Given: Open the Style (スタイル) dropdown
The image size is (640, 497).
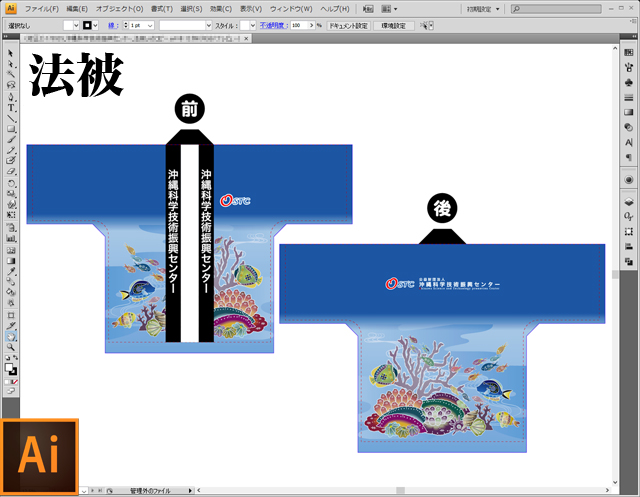Looking at the screenshot, I should tap(253, 25).
